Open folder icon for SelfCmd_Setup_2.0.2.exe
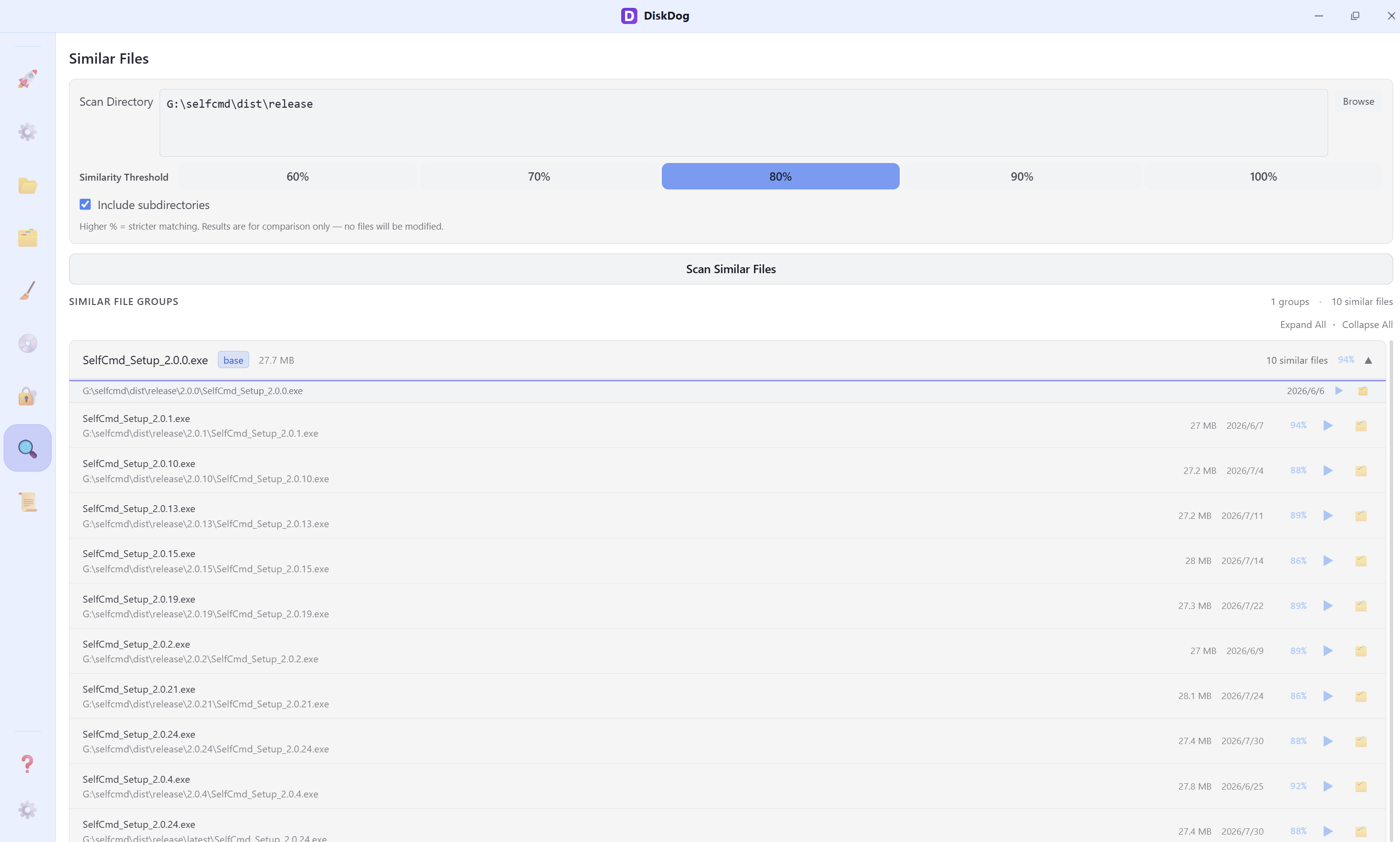 [x=1361, y=651]
